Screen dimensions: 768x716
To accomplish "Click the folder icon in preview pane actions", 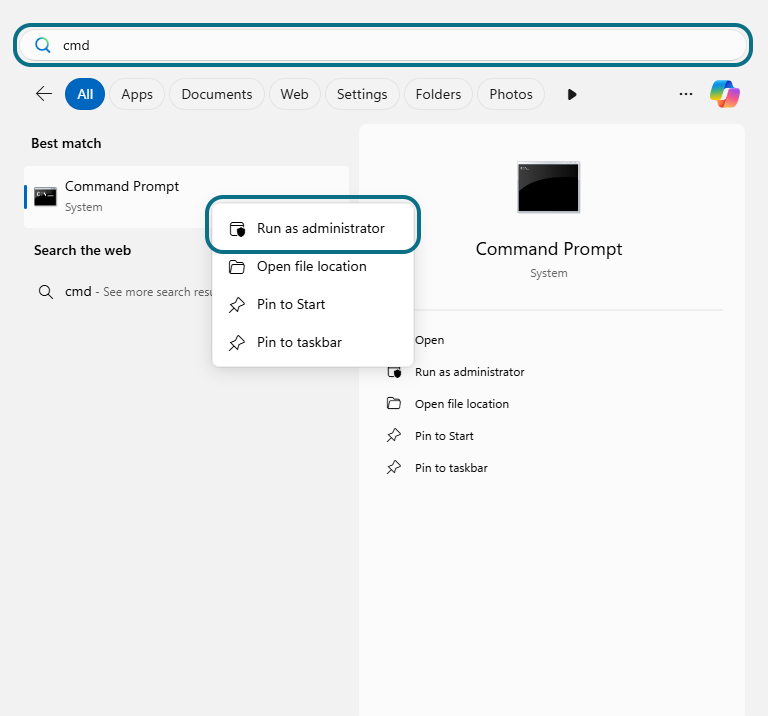I will [394, 404].
